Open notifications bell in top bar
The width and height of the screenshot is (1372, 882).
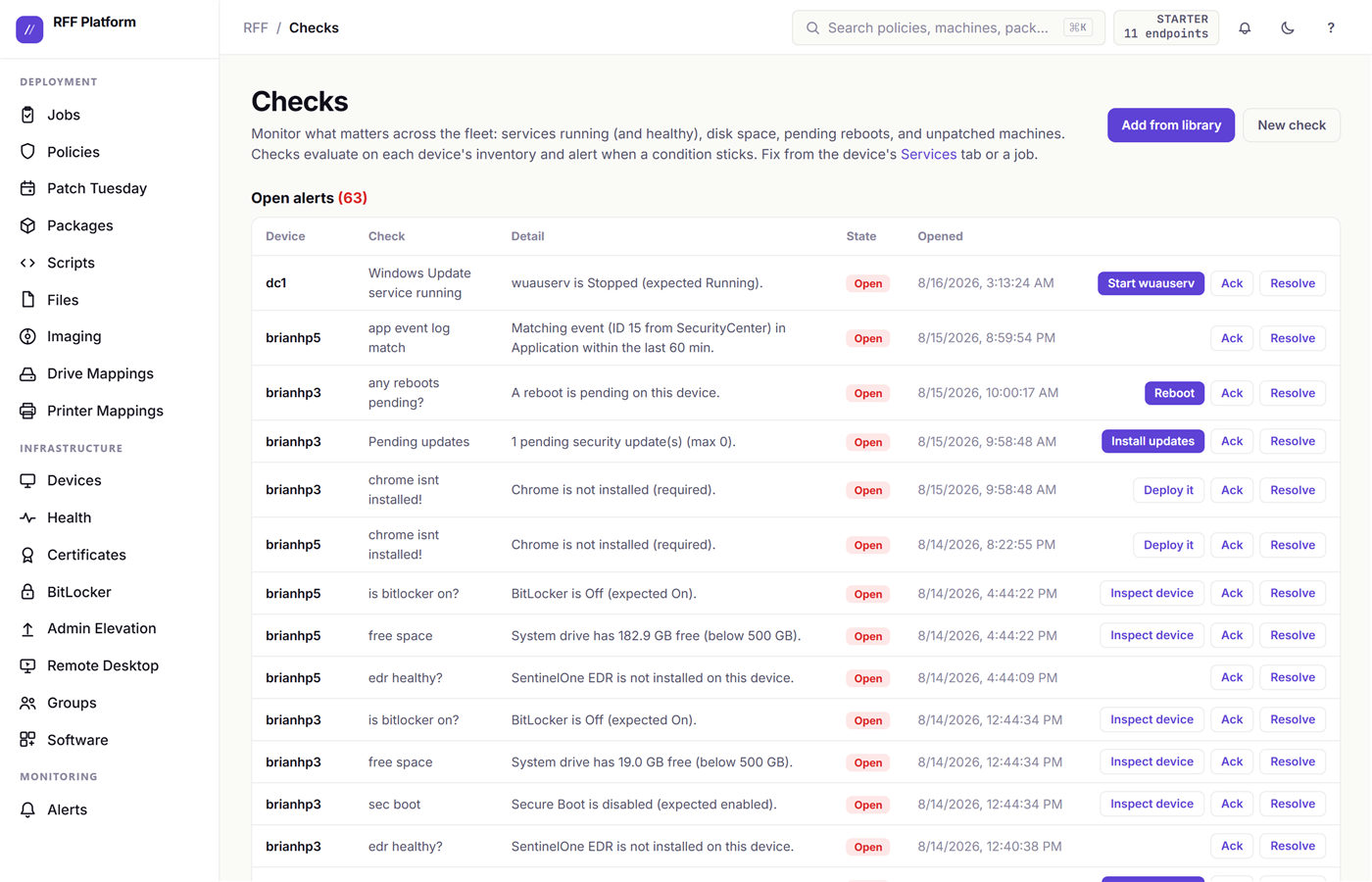[x=1245, y=27]
